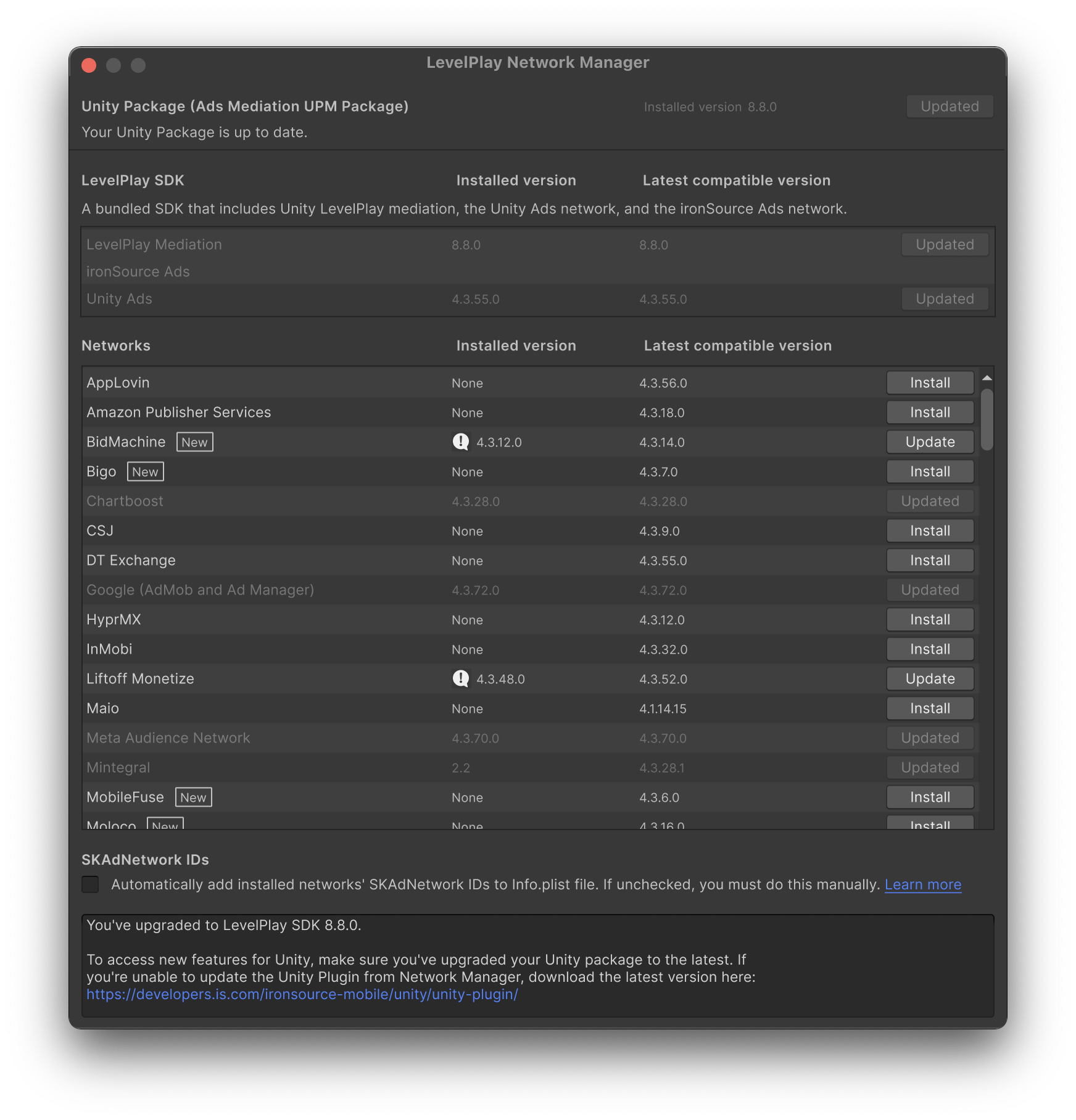Click the Liftoff Monetize warning icon

tap(460, 678)
